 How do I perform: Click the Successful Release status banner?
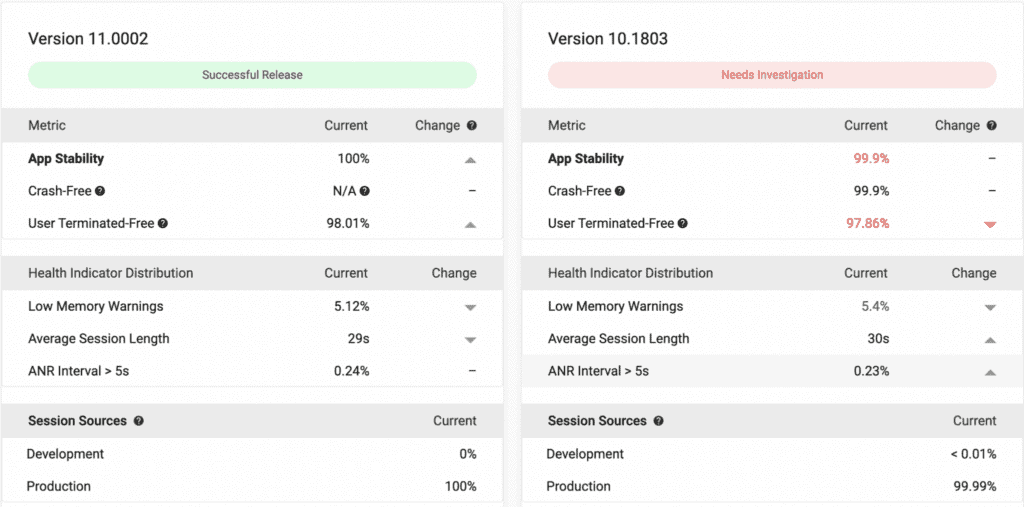click(x=252, y=75)
